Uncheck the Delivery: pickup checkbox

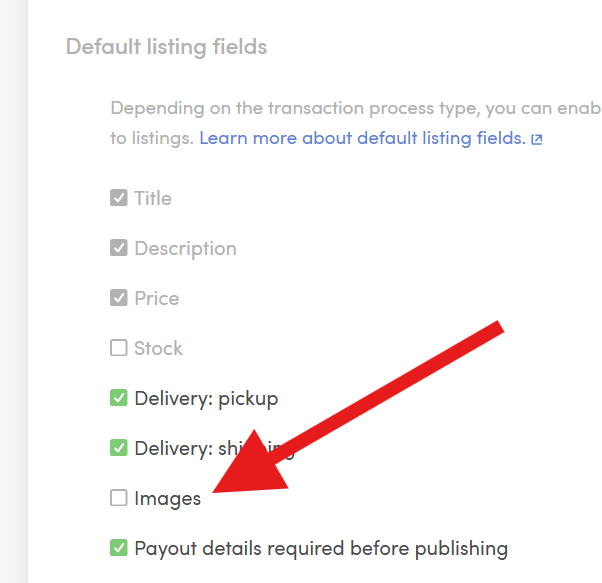click(119, 398)
